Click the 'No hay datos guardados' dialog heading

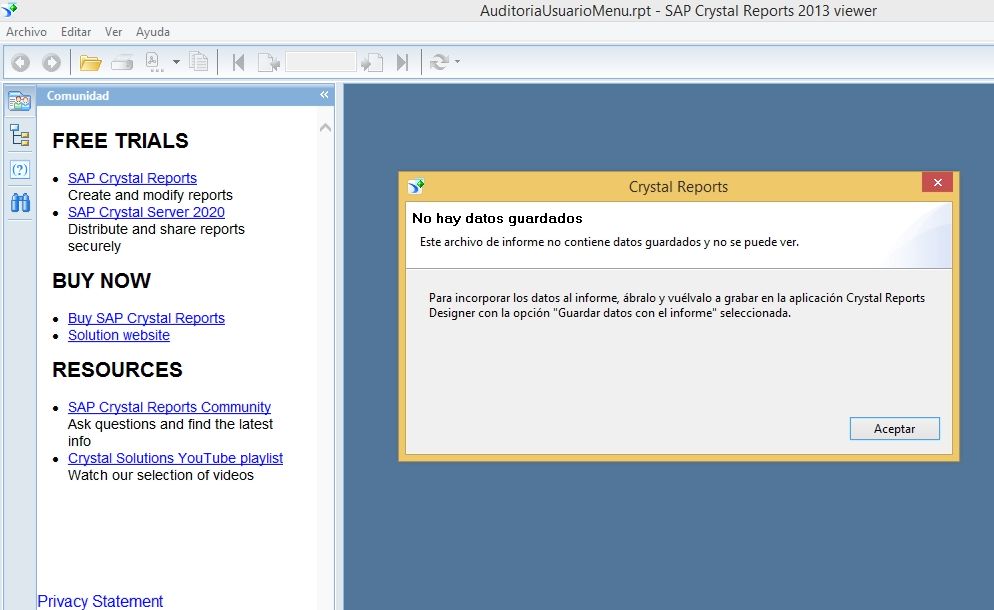pos(497,219)
